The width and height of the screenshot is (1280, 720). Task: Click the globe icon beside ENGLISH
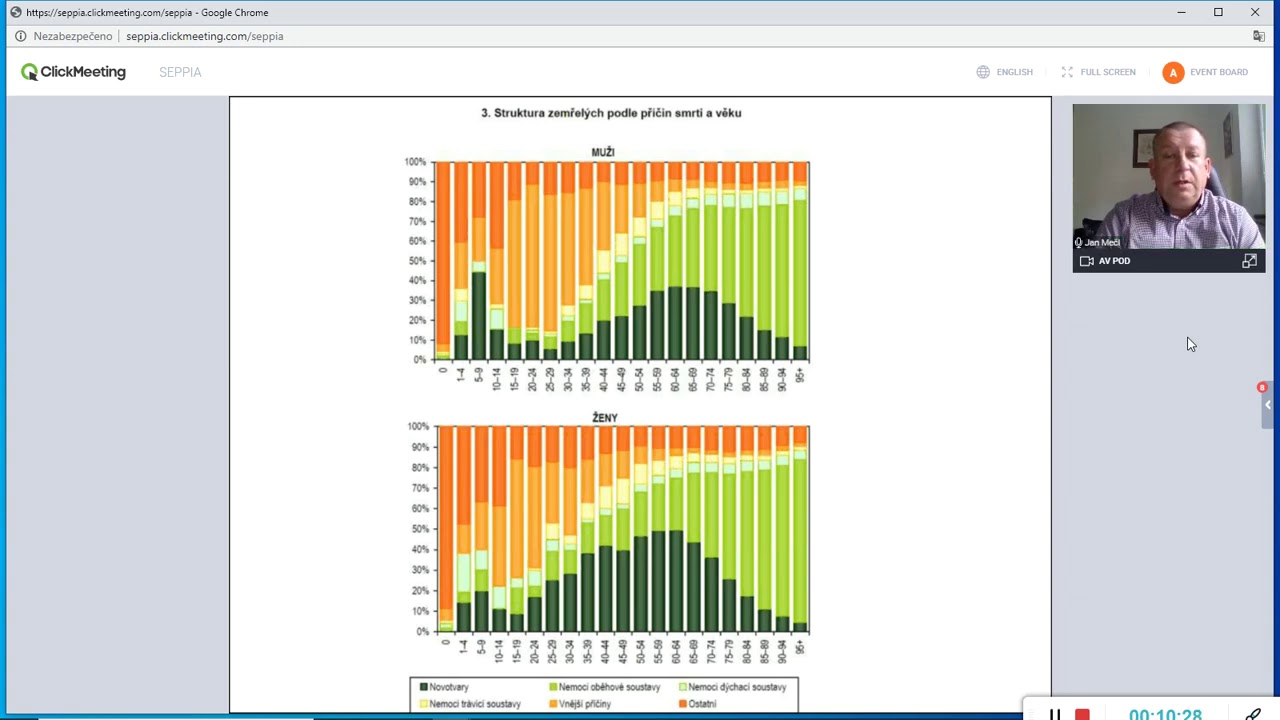pyautogui.click(x=983, y=72)
